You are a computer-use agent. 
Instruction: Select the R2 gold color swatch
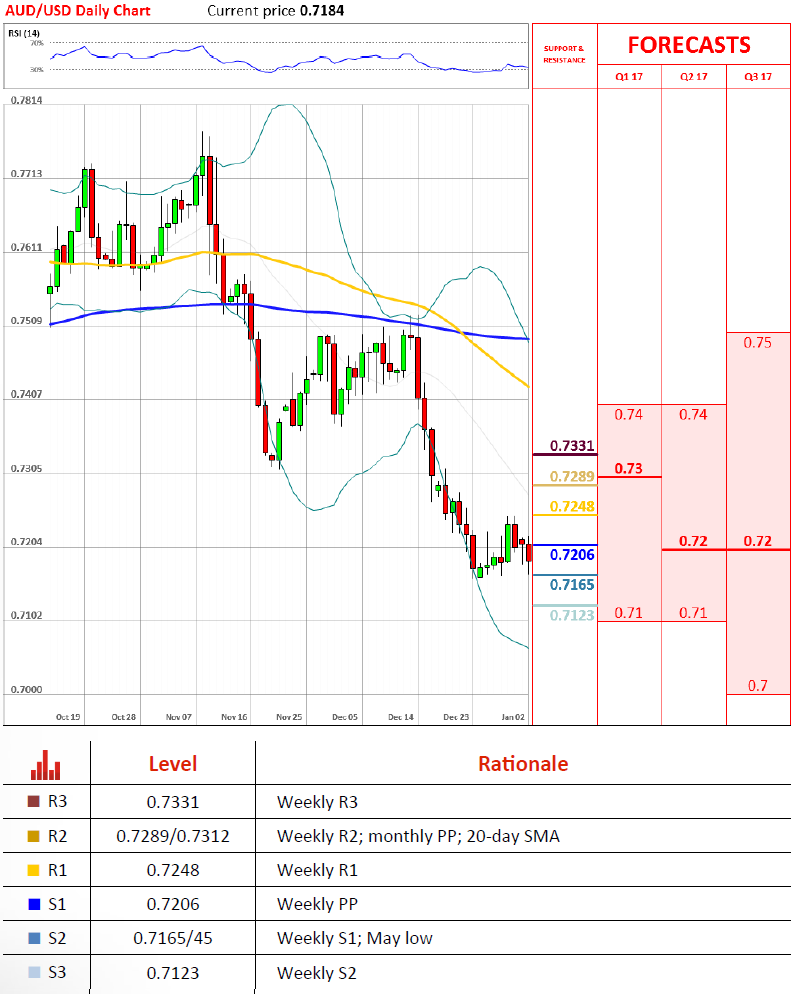[x=34, y=836]
